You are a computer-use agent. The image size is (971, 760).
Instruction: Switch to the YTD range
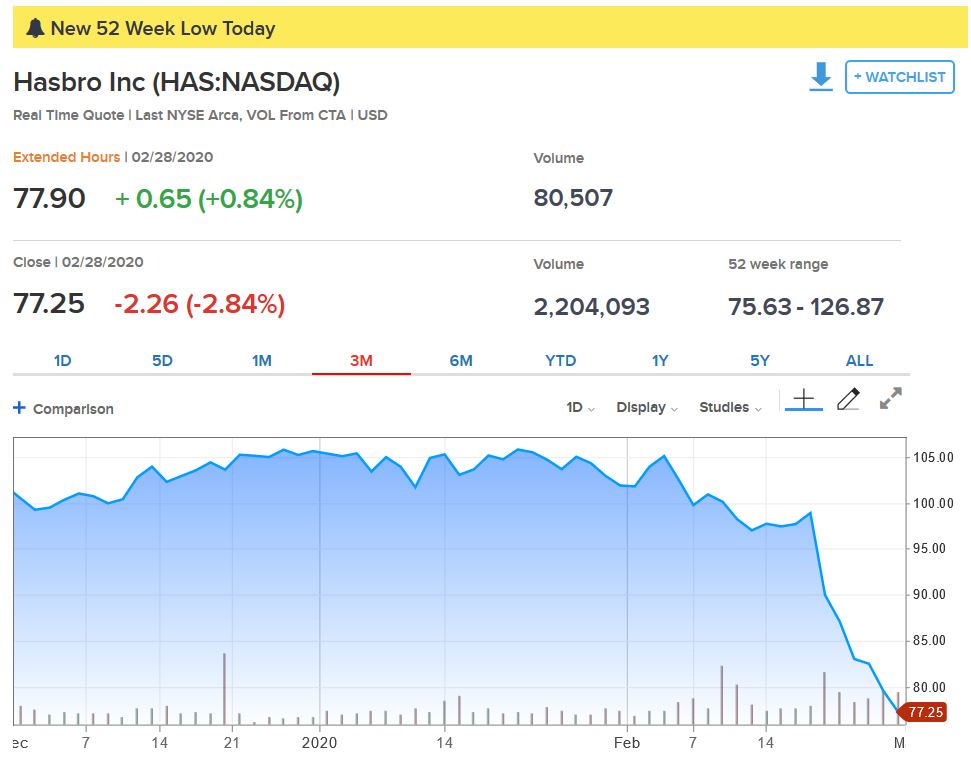[x=560, y=361]
